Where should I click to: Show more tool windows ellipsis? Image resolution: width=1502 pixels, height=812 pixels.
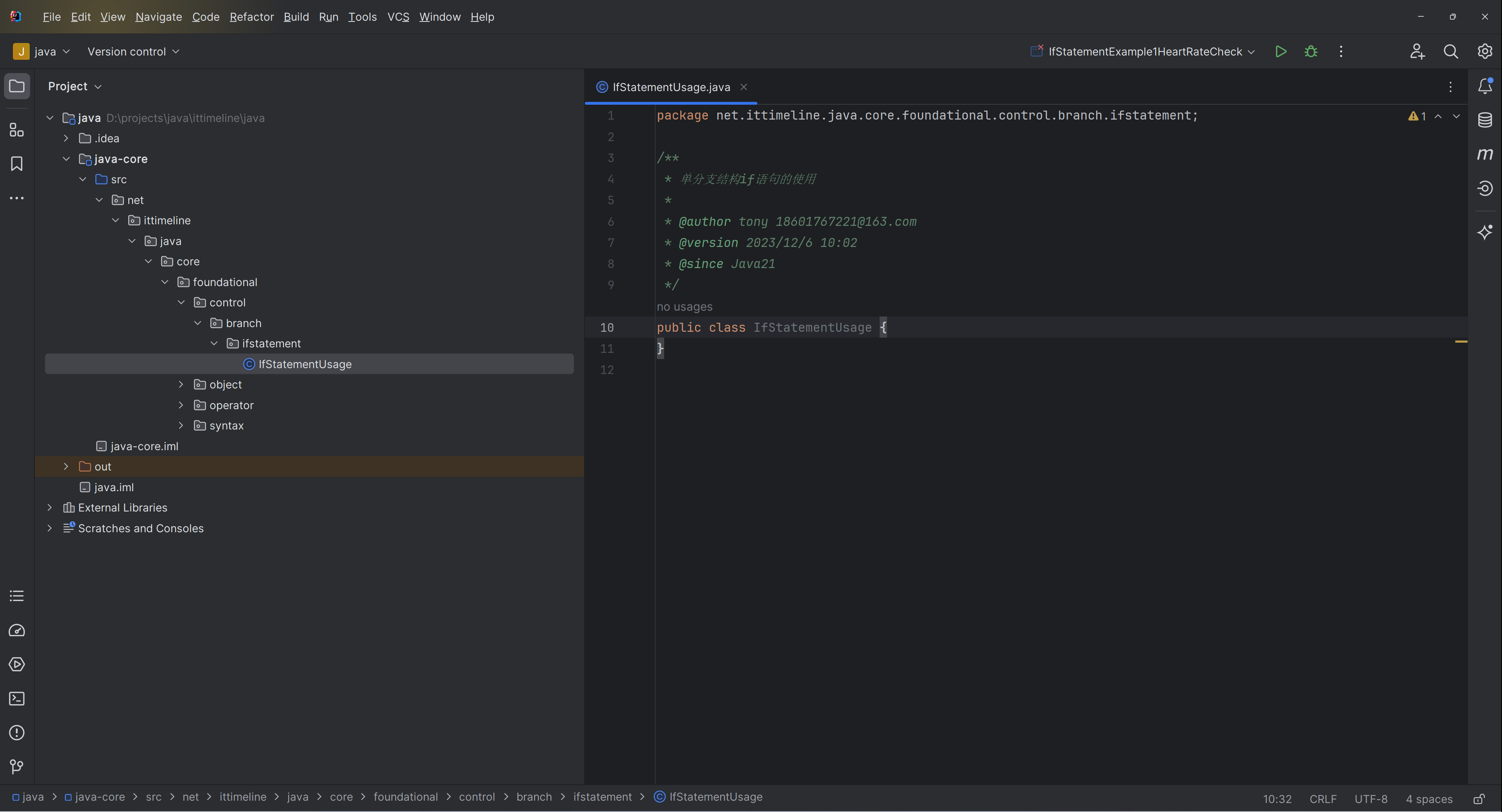(17, 198)
